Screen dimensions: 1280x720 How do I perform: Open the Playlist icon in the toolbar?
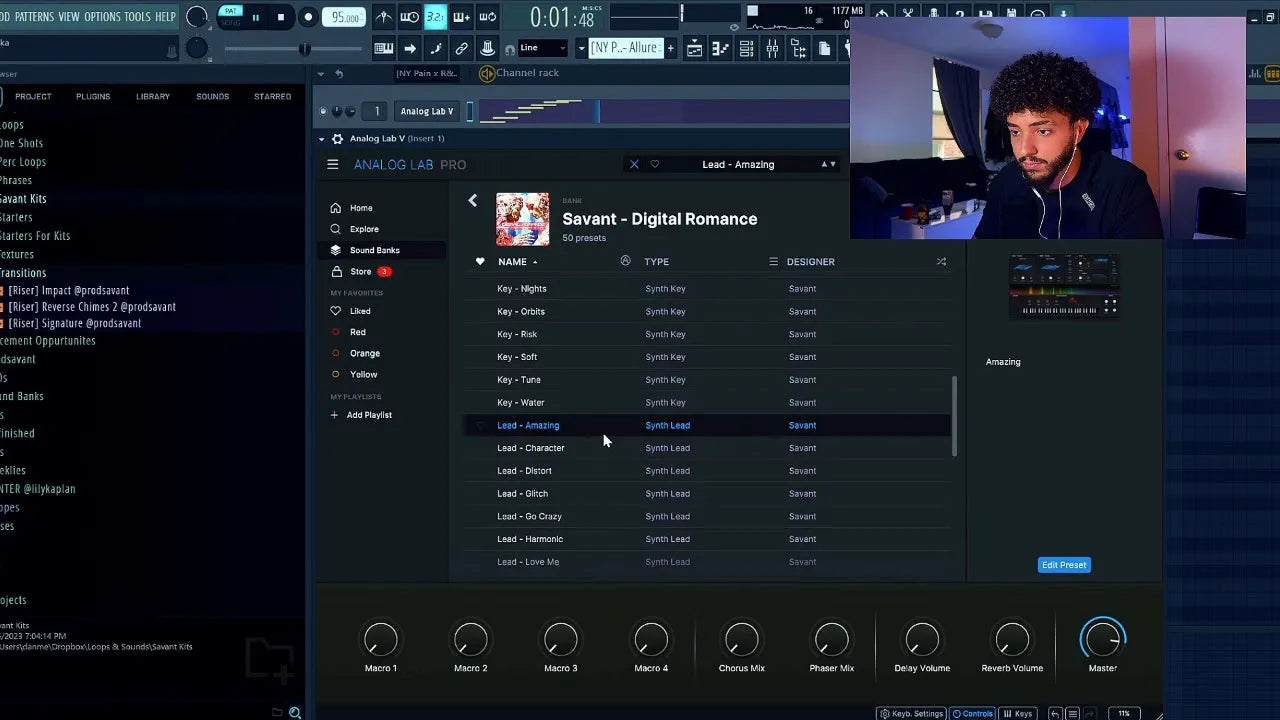[695, 48]
